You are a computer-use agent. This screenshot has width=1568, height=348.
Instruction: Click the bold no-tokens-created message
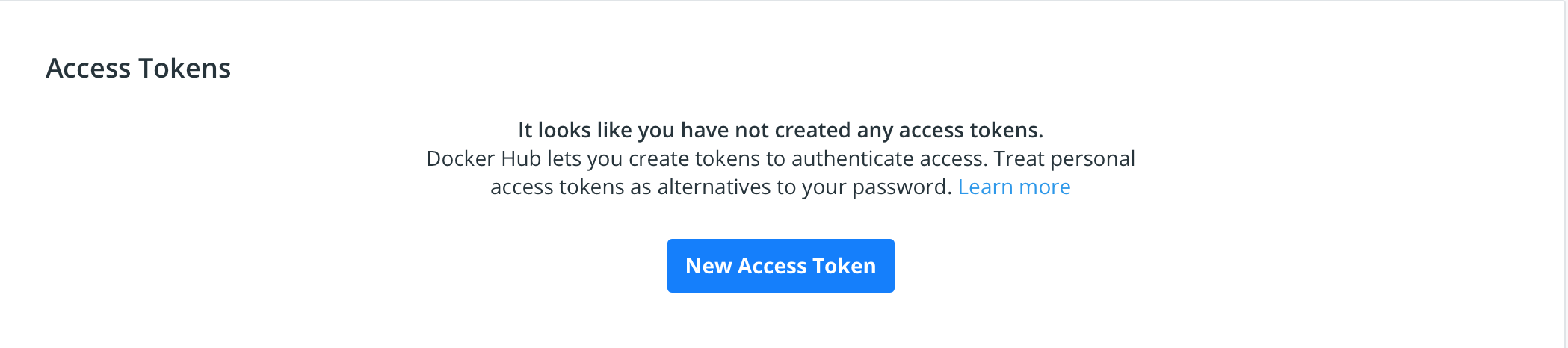(x=780, y=130)
